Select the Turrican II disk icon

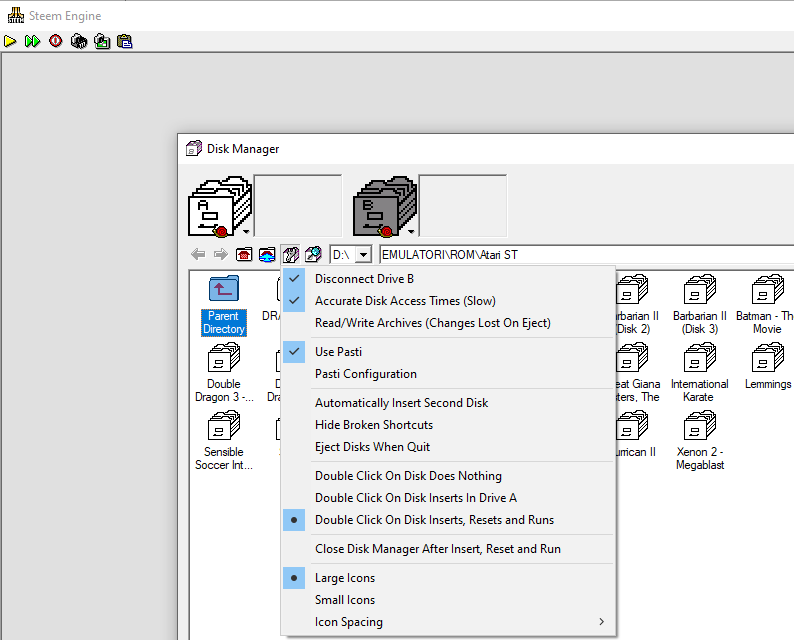click(x=632, y=425)
